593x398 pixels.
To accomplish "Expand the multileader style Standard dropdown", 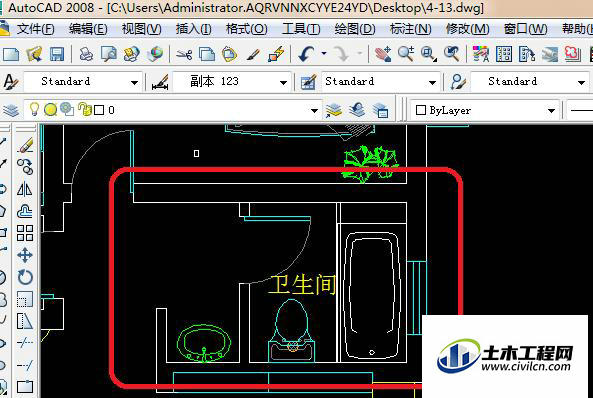I will pyautogui.click(x=581, y=82).
